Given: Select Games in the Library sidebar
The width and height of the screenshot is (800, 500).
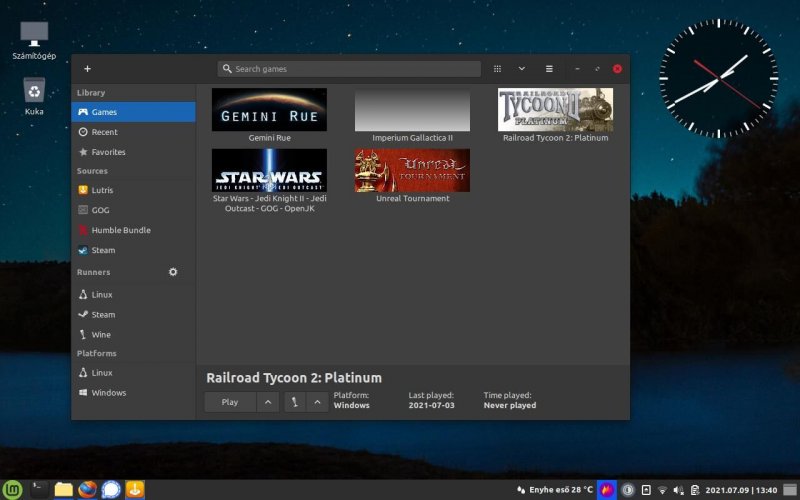Looking at the screenshot, I should tap(133, 112).
